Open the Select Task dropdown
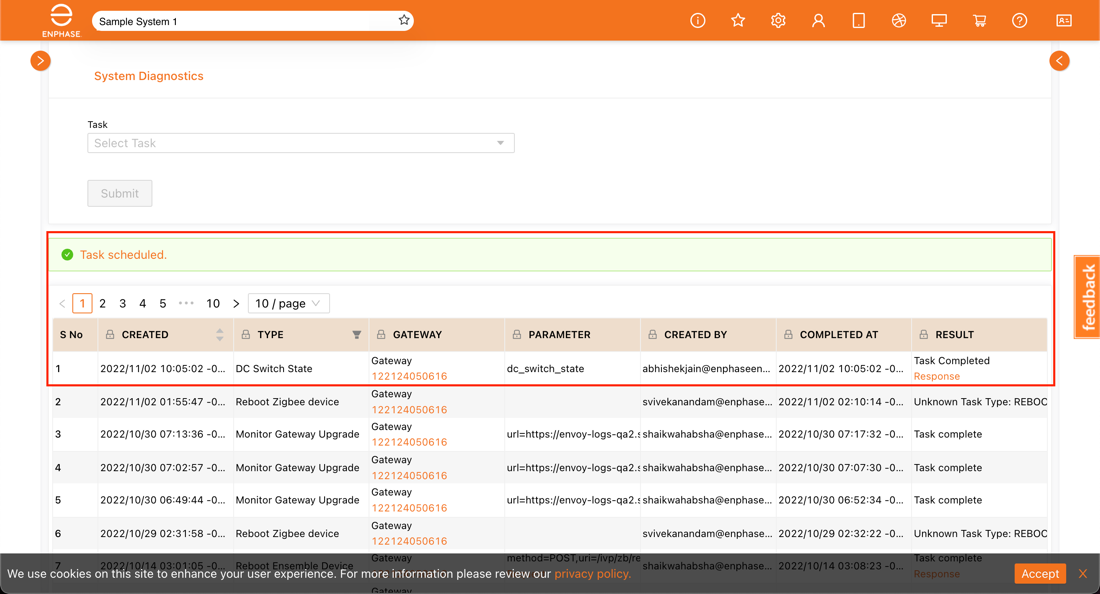 point(299,143)
